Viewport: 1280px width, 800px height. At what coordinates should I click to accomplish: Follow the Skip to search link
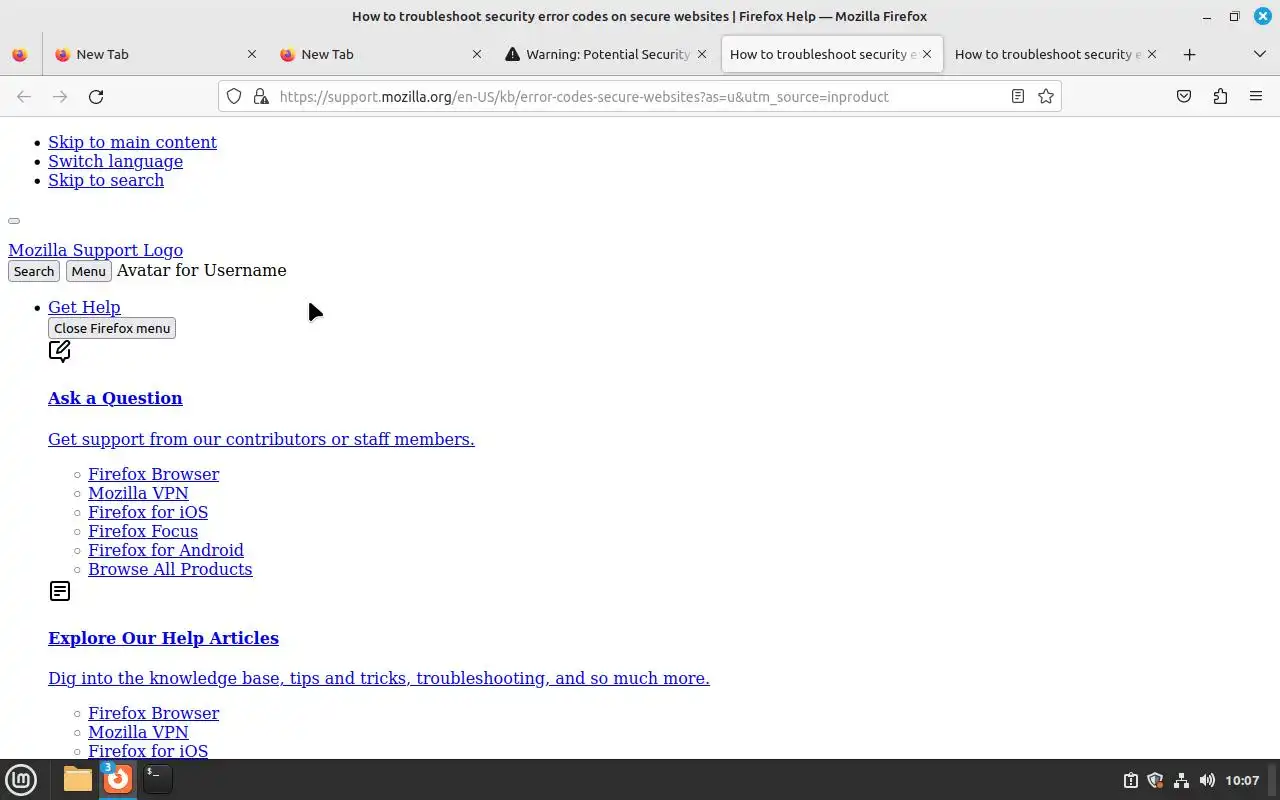coord(106,180)
